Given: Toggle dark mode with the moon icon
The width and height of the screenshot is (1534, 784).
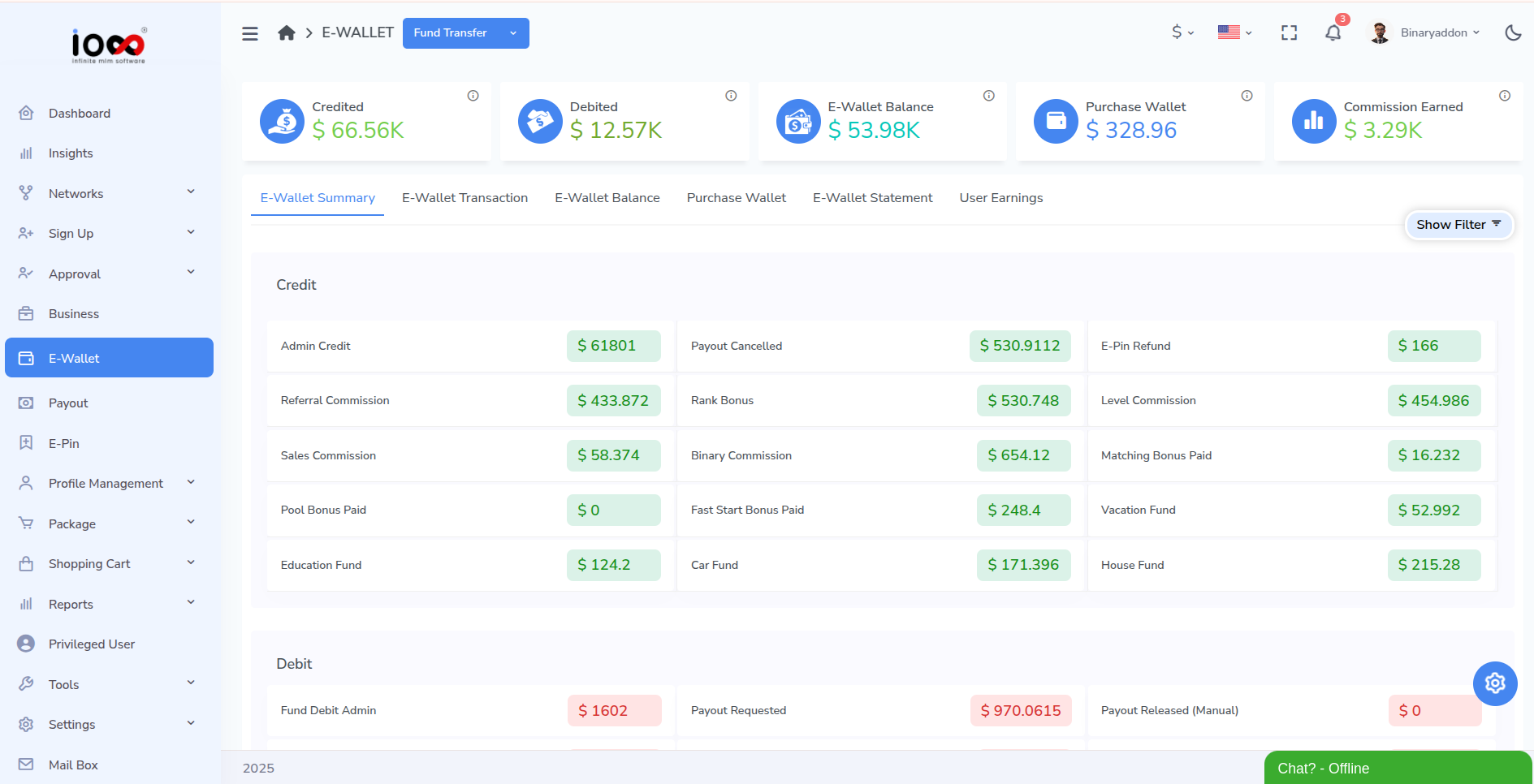Looking at the screenshot, I should click(1513, 32).
